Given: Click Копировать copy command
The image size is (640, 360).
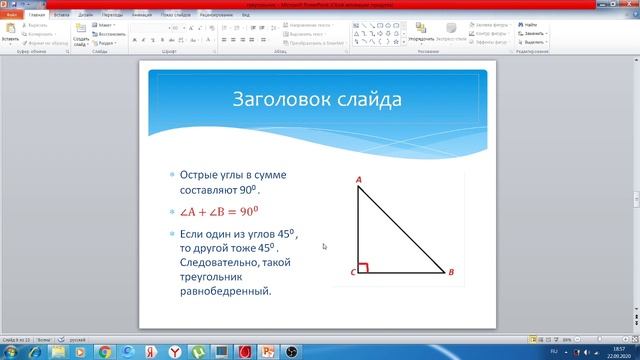Looking at the screenshot, I should pos(39,34).
